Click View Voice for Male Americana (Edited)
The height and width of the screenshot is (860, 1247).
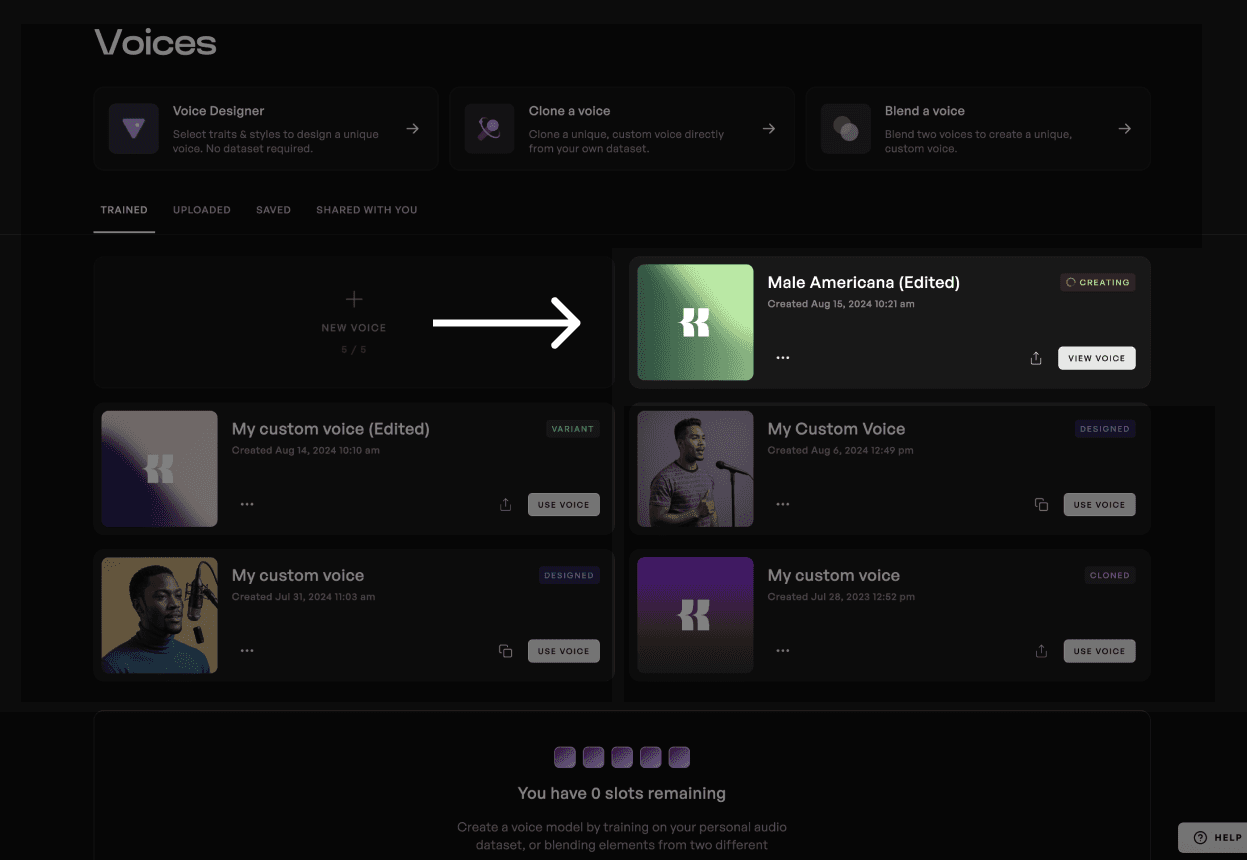(1097, 358)
